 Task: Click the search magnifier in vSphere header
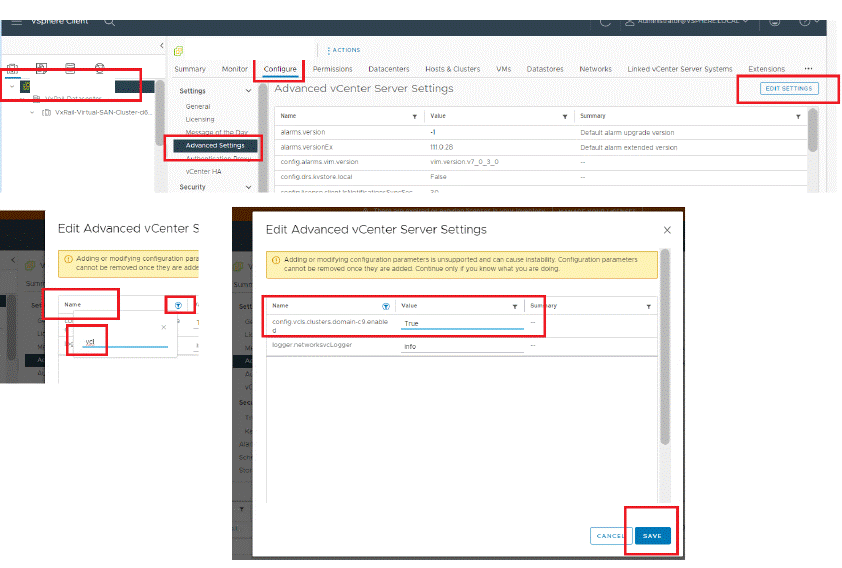point(110,22)
